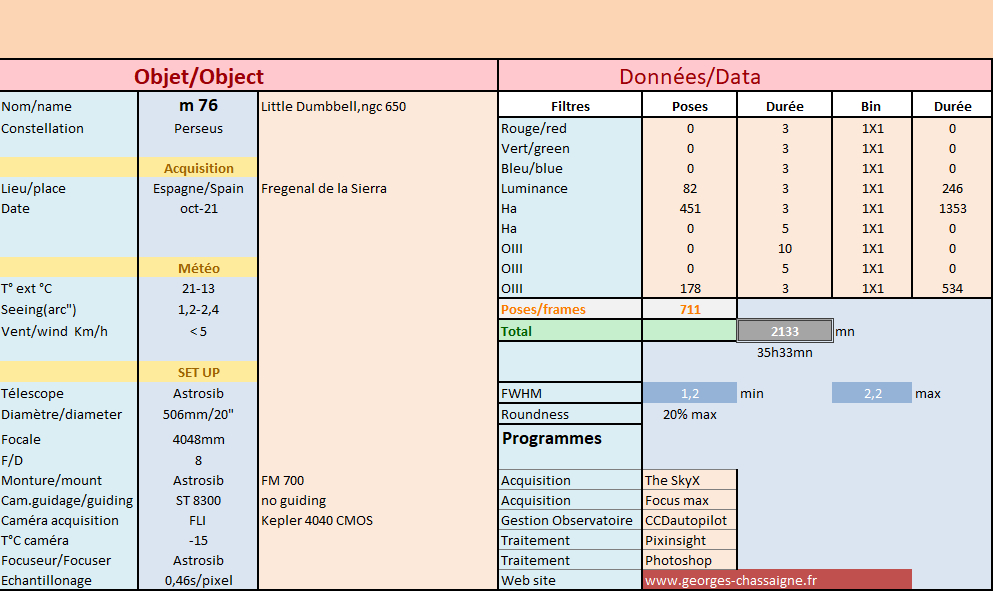
Task: Select the Total 2133 minutes cell
Action: pos(785,331)
